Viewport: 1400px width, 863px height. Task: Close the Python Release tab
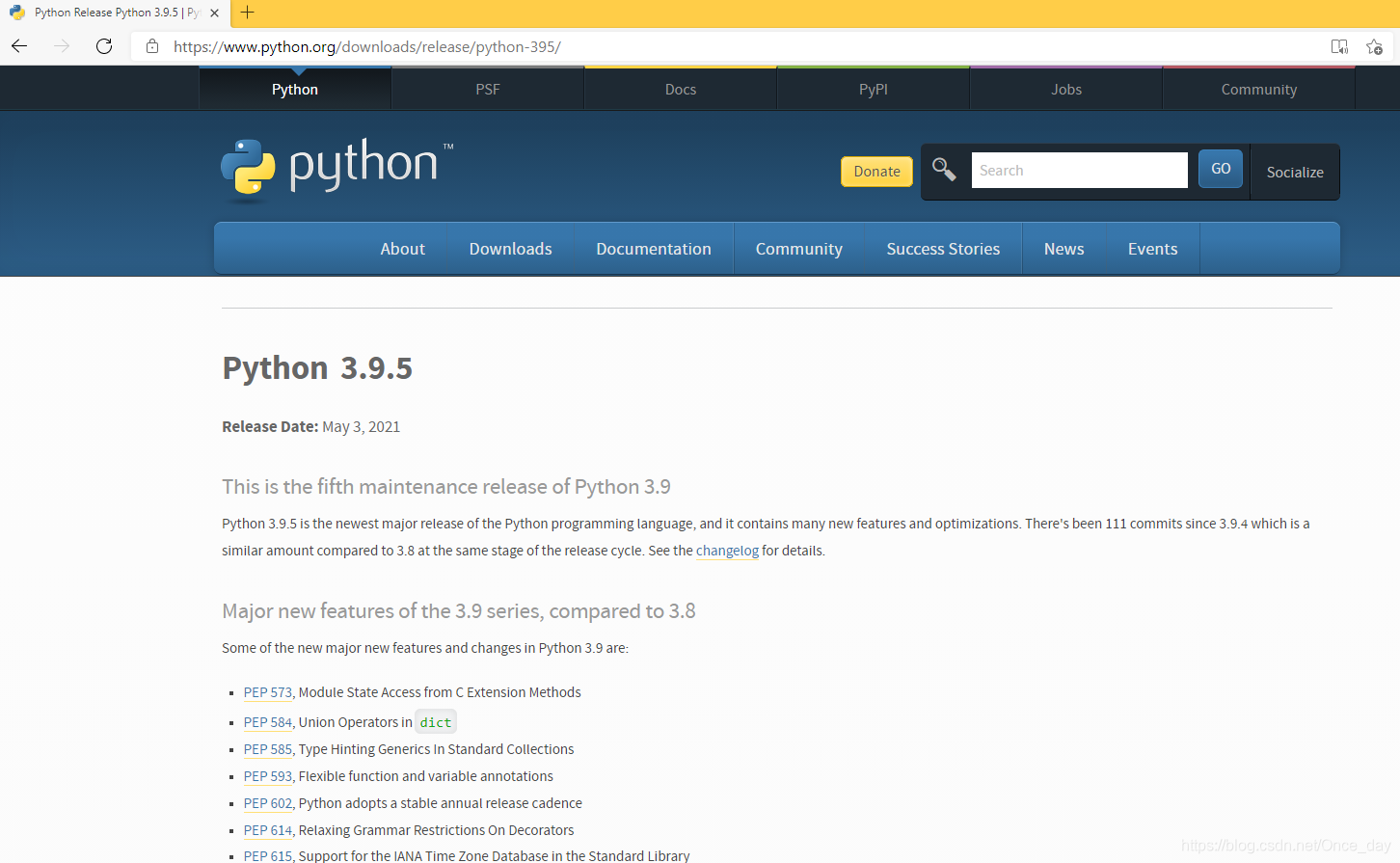point(214,13)
